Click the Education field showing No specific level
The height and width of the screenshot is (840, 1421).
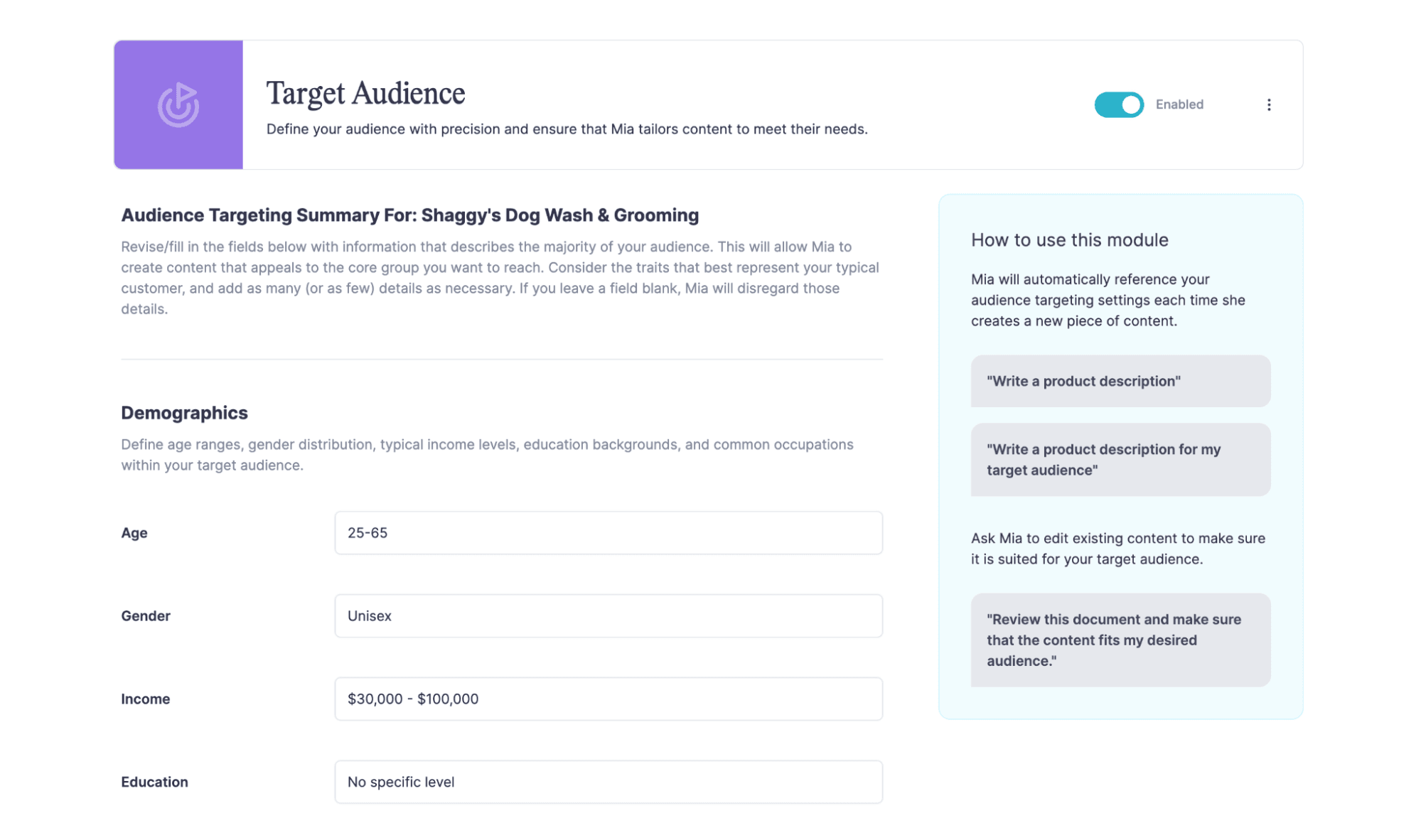[608, 782]
